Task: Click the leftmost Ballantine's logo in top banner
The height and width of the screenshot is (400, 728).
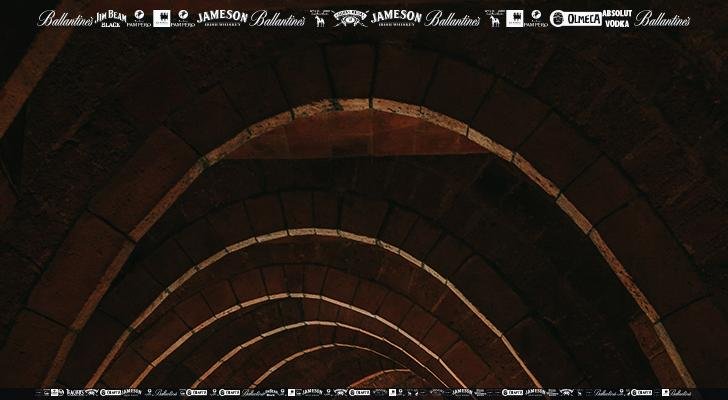Action: pyautogui.click(x=65, y=18)
